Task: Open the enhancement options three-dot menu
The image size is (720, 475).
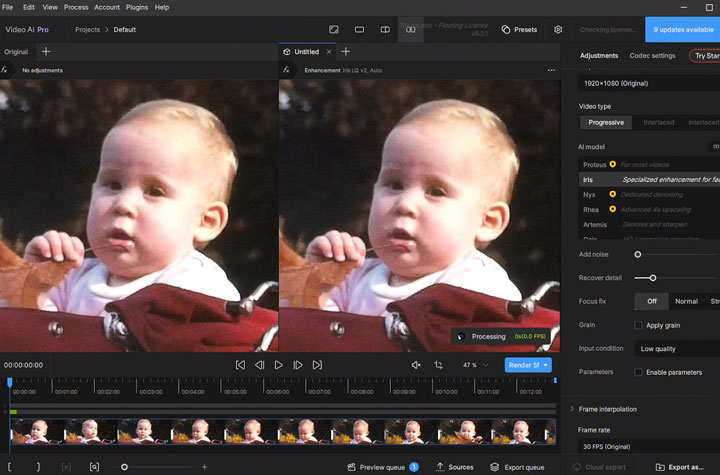Action: tap(551, 70)
